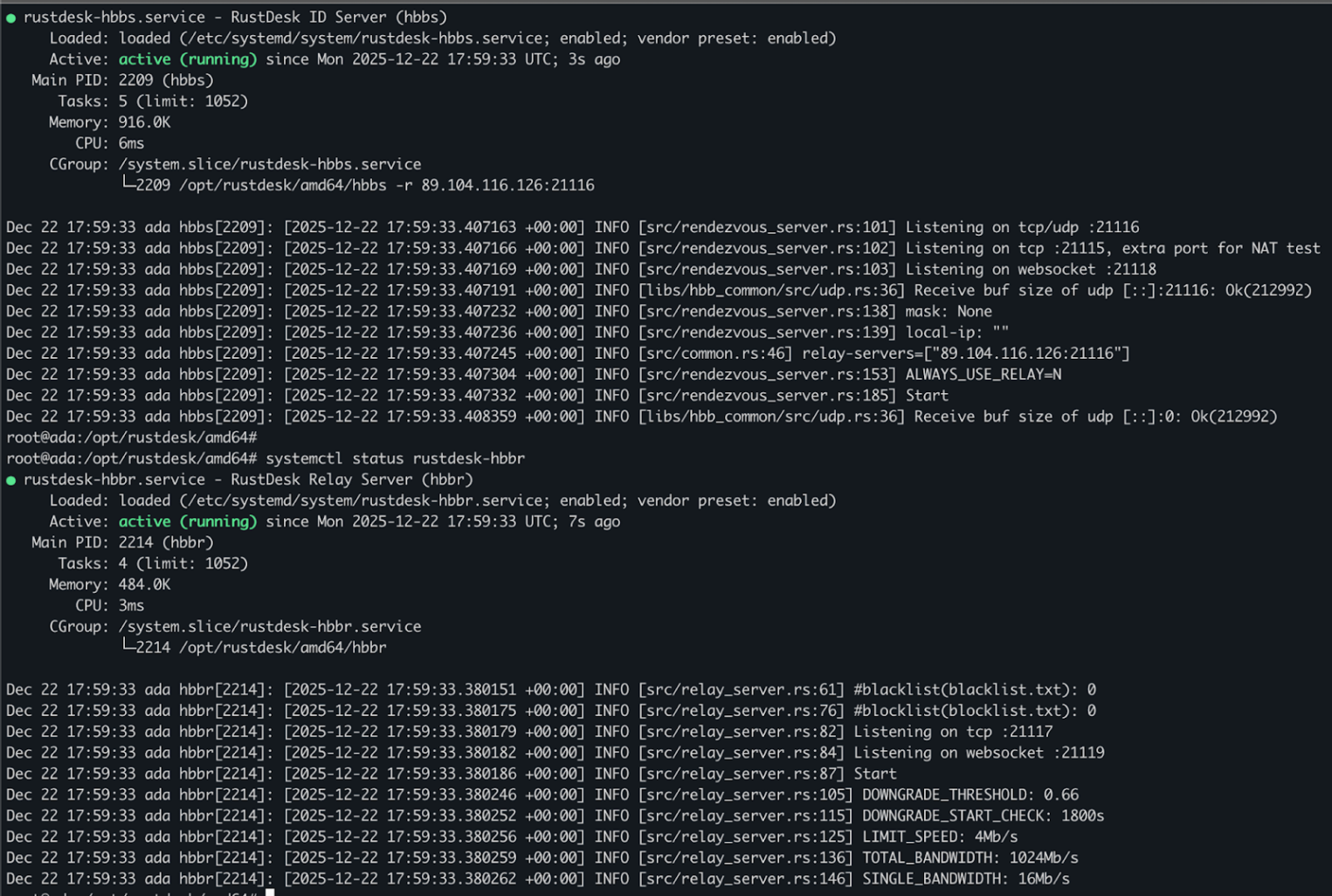Click the "Listening on websocket :21118" log message
The height and width of the screenshot is (896, 1332).
pyautogui.click(x=1030, y=270)
